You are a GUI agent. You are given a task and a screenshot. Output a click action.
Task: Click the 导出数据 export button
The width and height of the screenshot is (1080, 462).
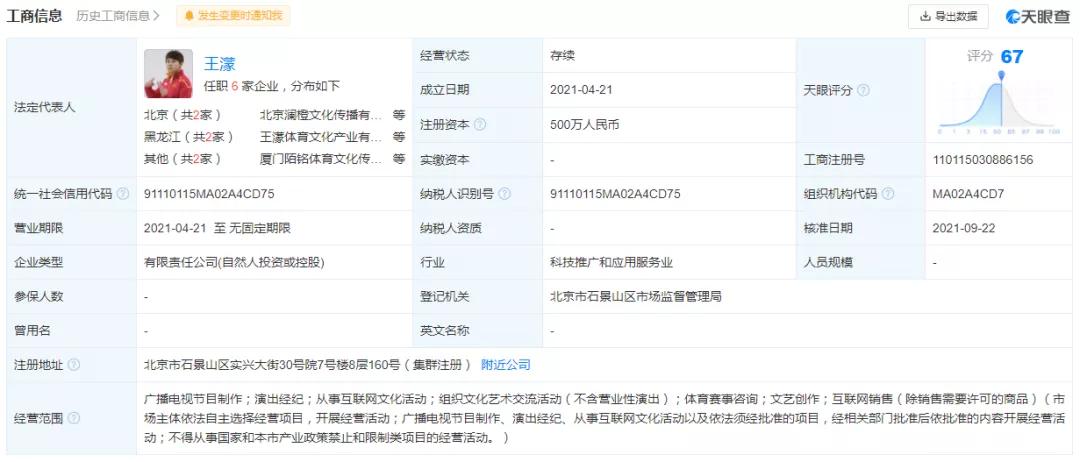point(948,17)
